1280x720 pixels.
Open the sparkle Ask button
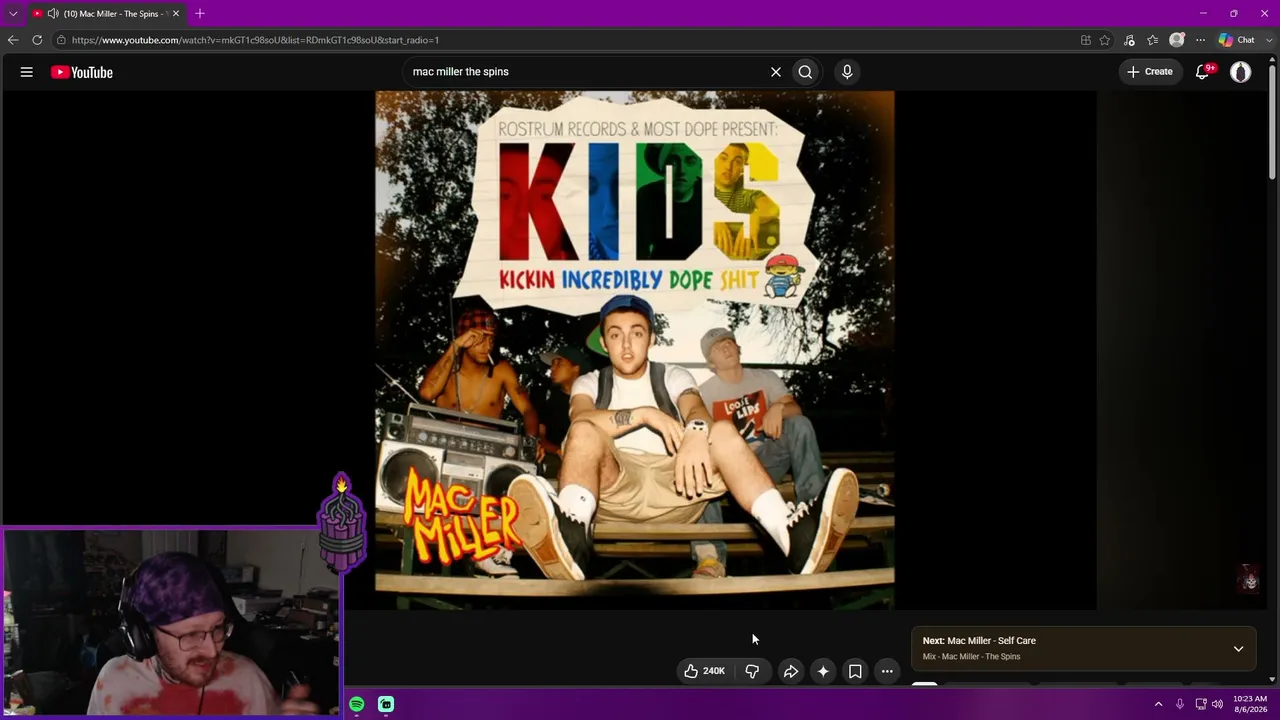point(823,671)
